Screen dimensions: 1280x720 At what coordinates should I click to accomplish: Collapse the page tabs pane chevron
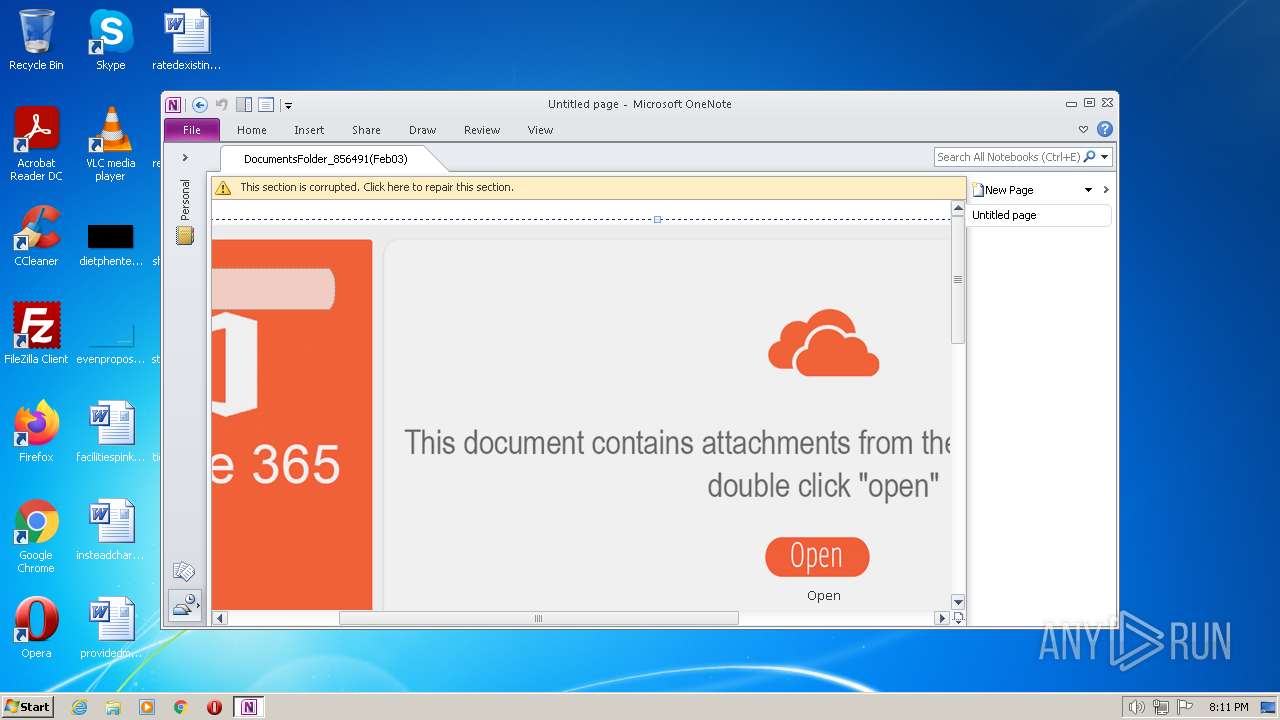point(1106,190)
